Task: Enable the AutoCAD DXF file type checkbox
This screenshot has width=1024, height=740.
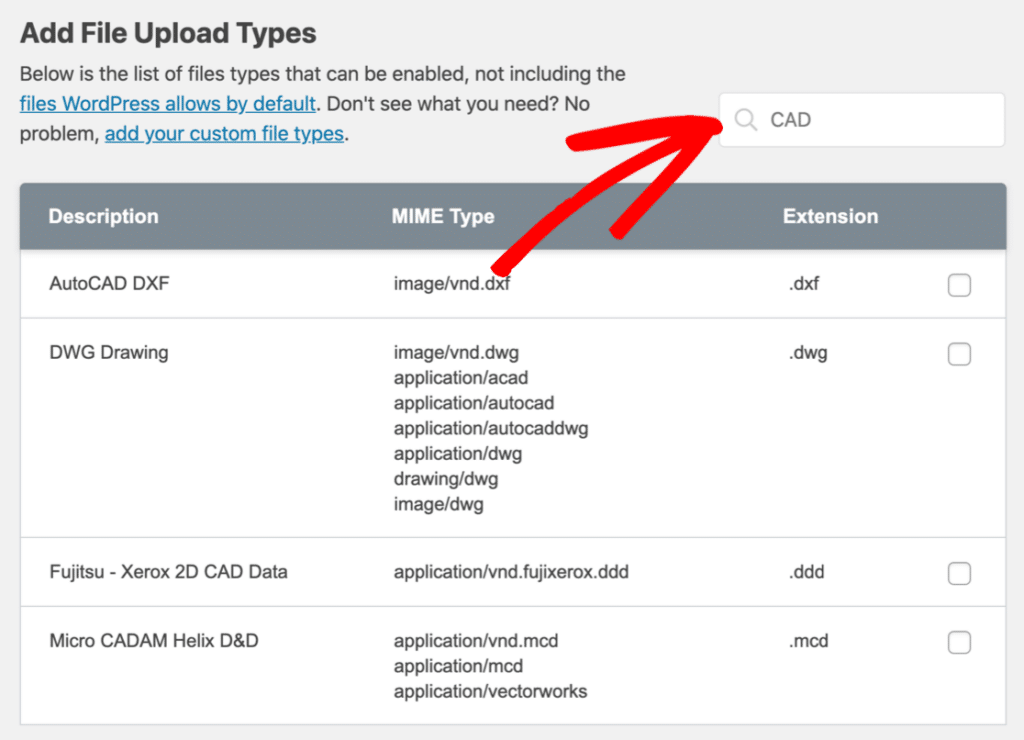Action: (959, 285)
